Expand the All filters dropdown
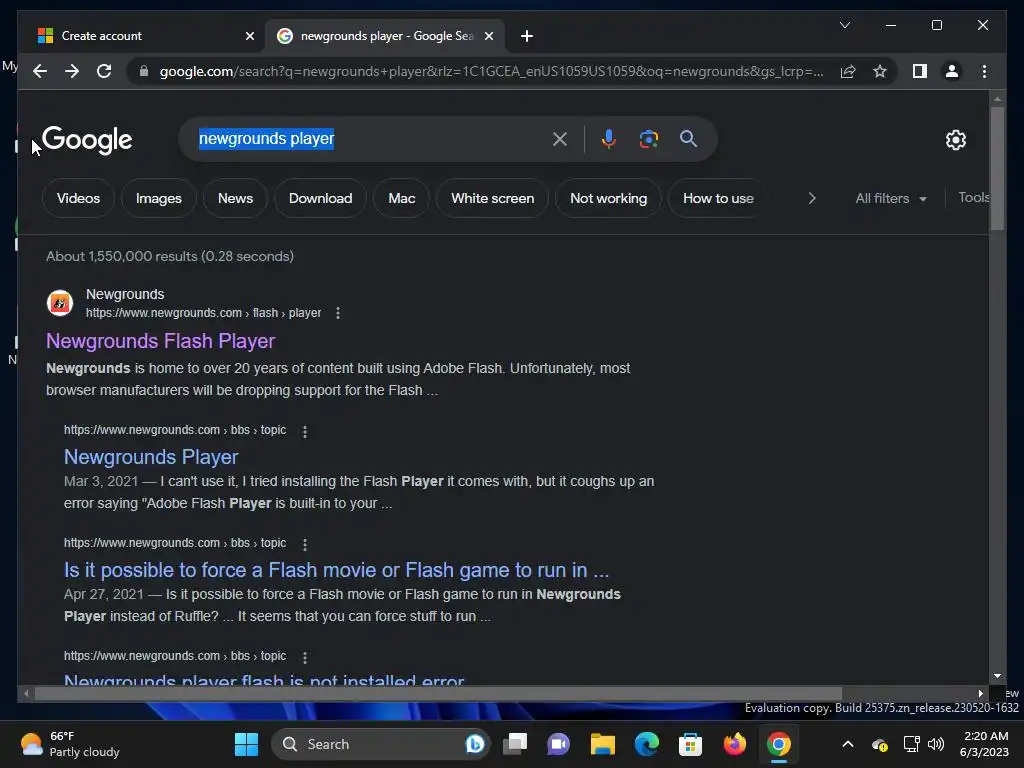The image size is (1024, 768). (x=891, y=199)
